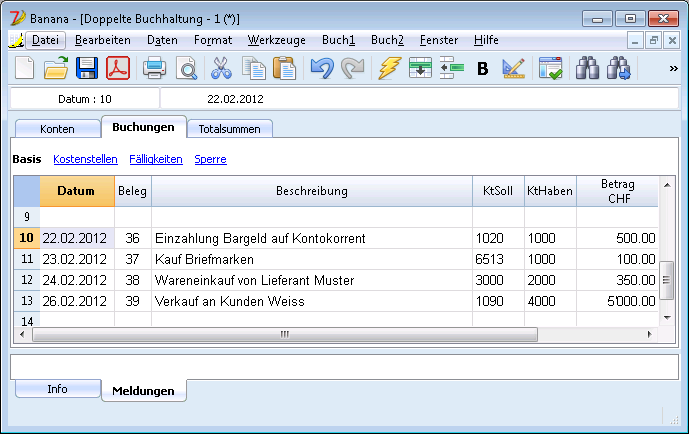This screenshot has width=689, height=434.
Task: Open the Fenster menu
Action: point(439,40)
